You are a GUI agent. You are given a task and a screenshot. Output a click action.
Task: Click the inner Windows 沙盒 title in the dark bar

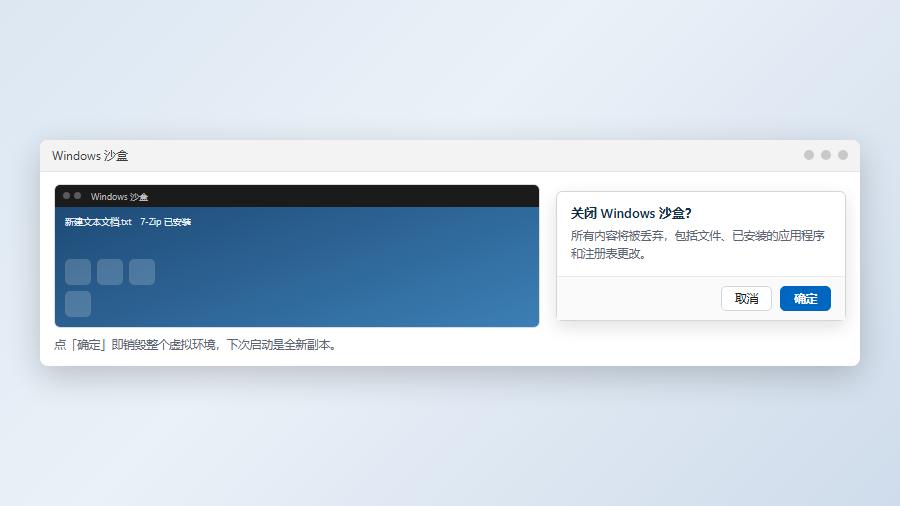point(119,197)
